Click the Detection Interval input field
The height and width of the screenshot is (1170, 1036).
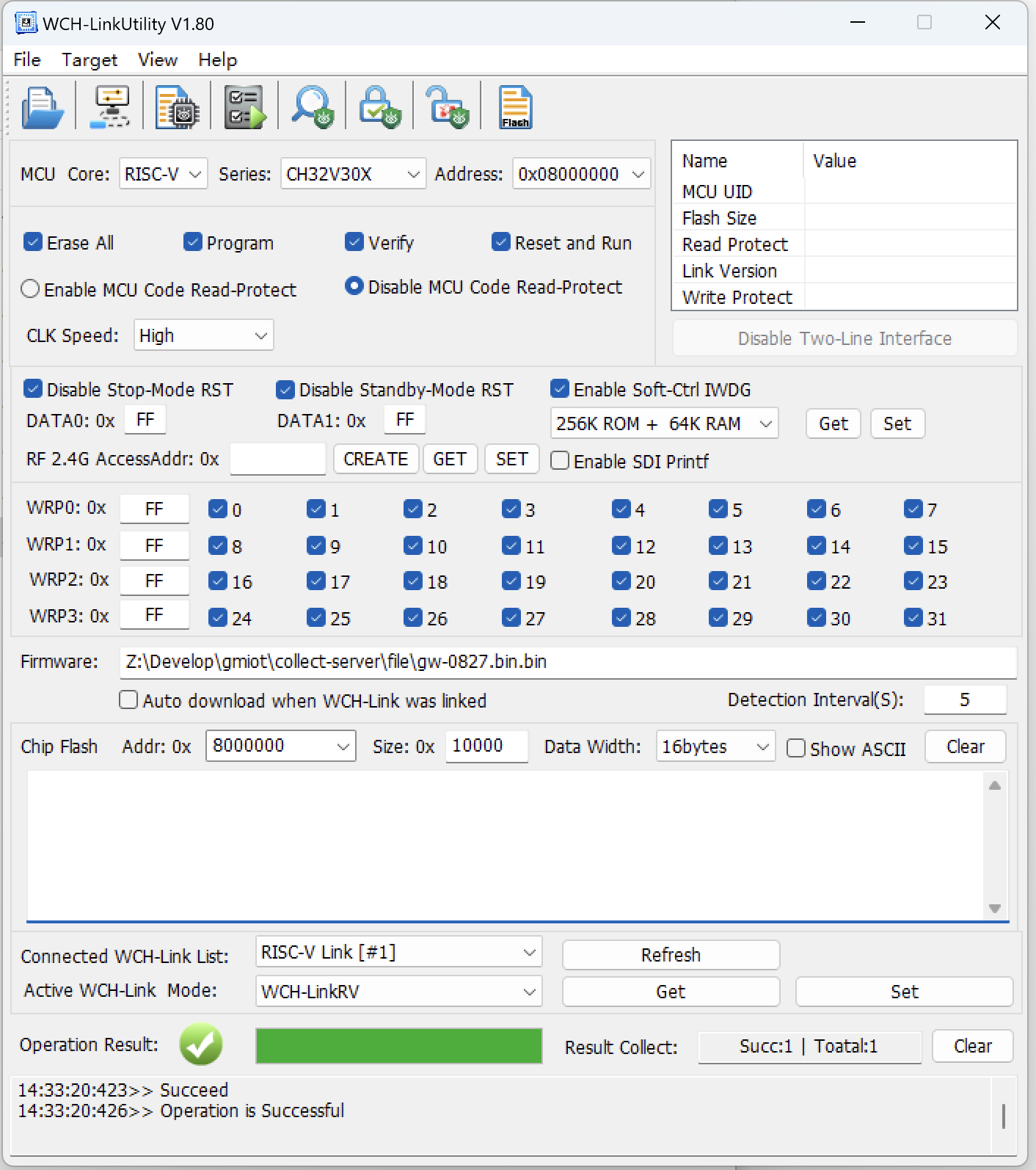click(965, 700)
